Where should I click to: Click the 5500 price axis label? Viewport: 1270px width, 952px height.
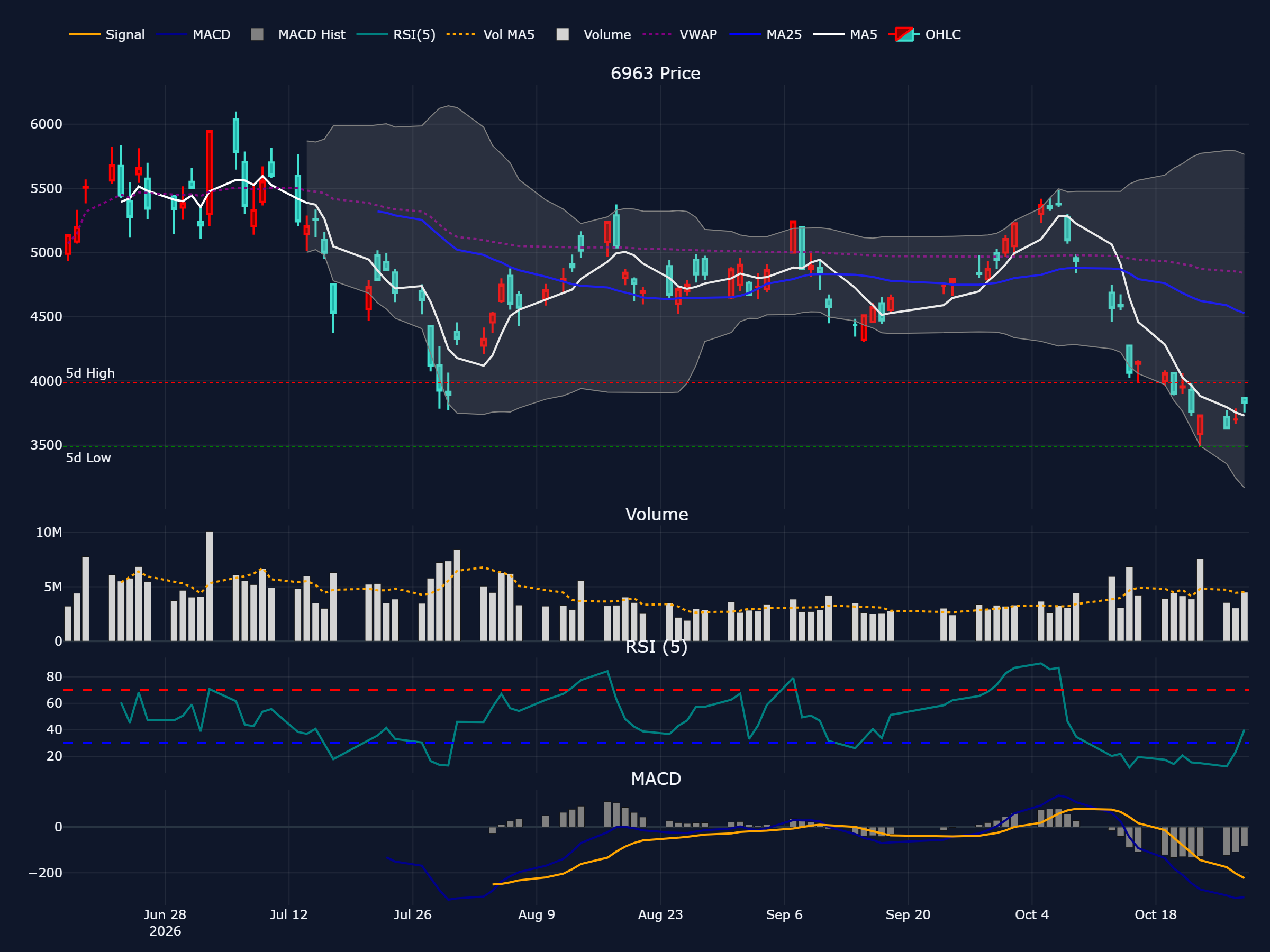click(x=46, y=189)
